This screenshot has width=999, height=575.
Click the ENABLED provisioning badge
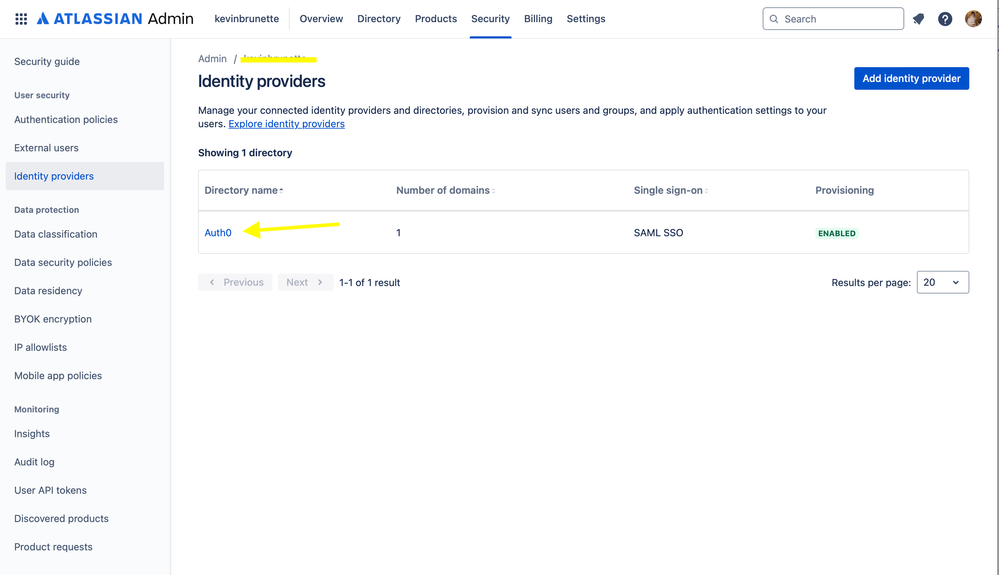tap(837, 233)
